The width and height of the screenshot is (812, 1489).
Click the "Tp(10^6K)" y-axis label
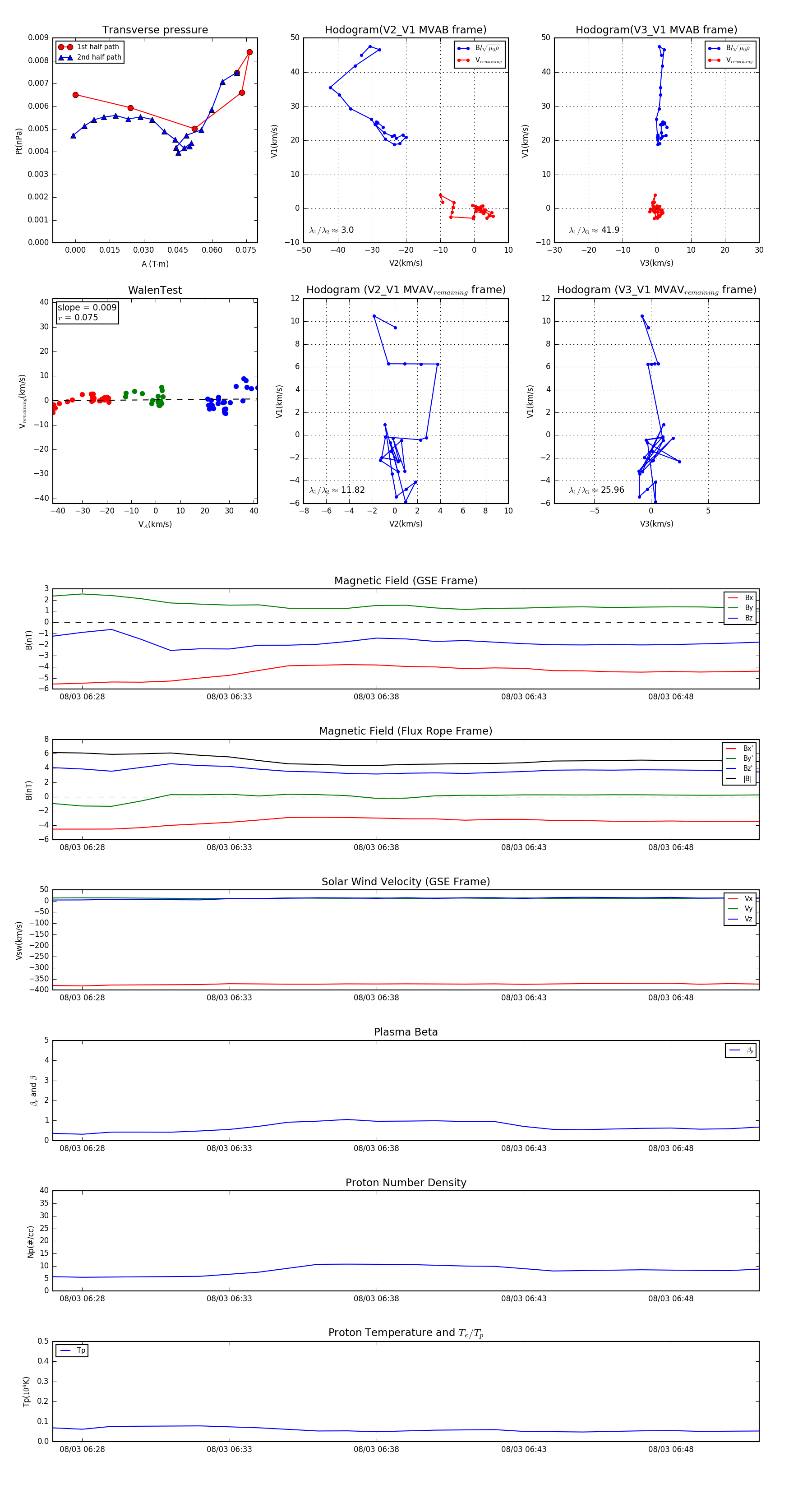click(26, 1392)
